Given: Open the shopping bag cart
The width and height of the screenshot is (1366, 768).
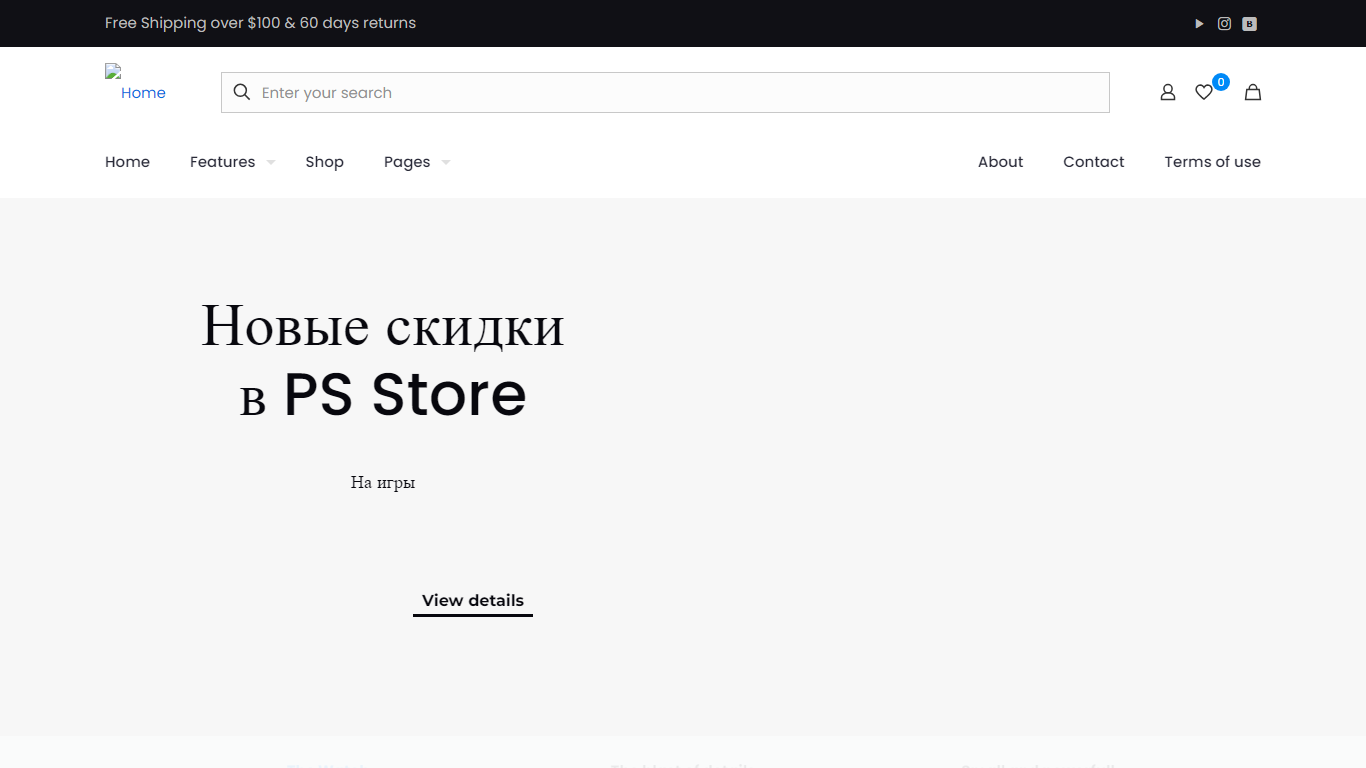Looking at the screenshot, I should [x=1252, y=92].
